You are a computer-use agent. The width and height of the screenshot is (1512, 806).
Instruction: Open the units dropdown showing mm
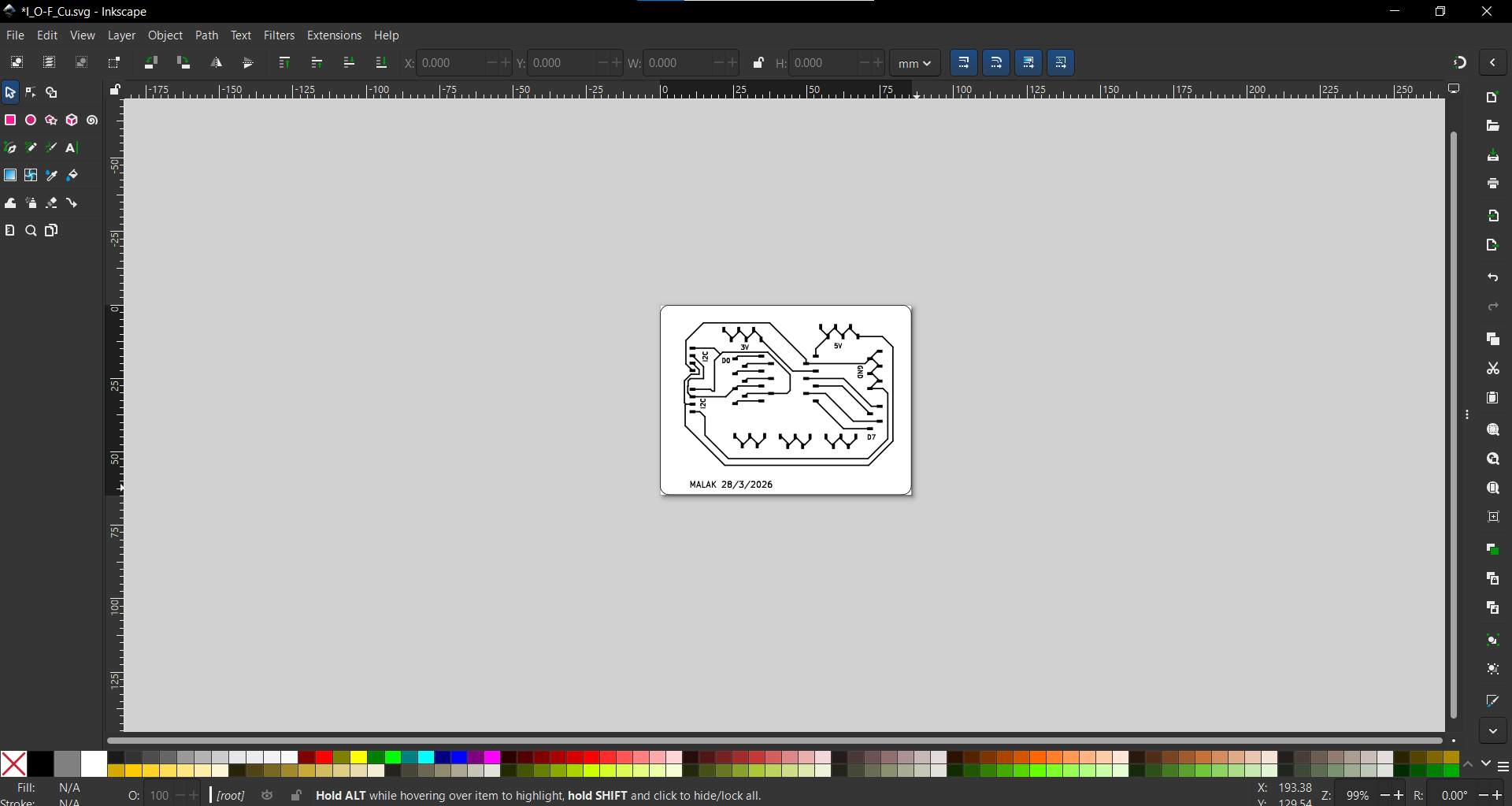(x=913, y=63)
